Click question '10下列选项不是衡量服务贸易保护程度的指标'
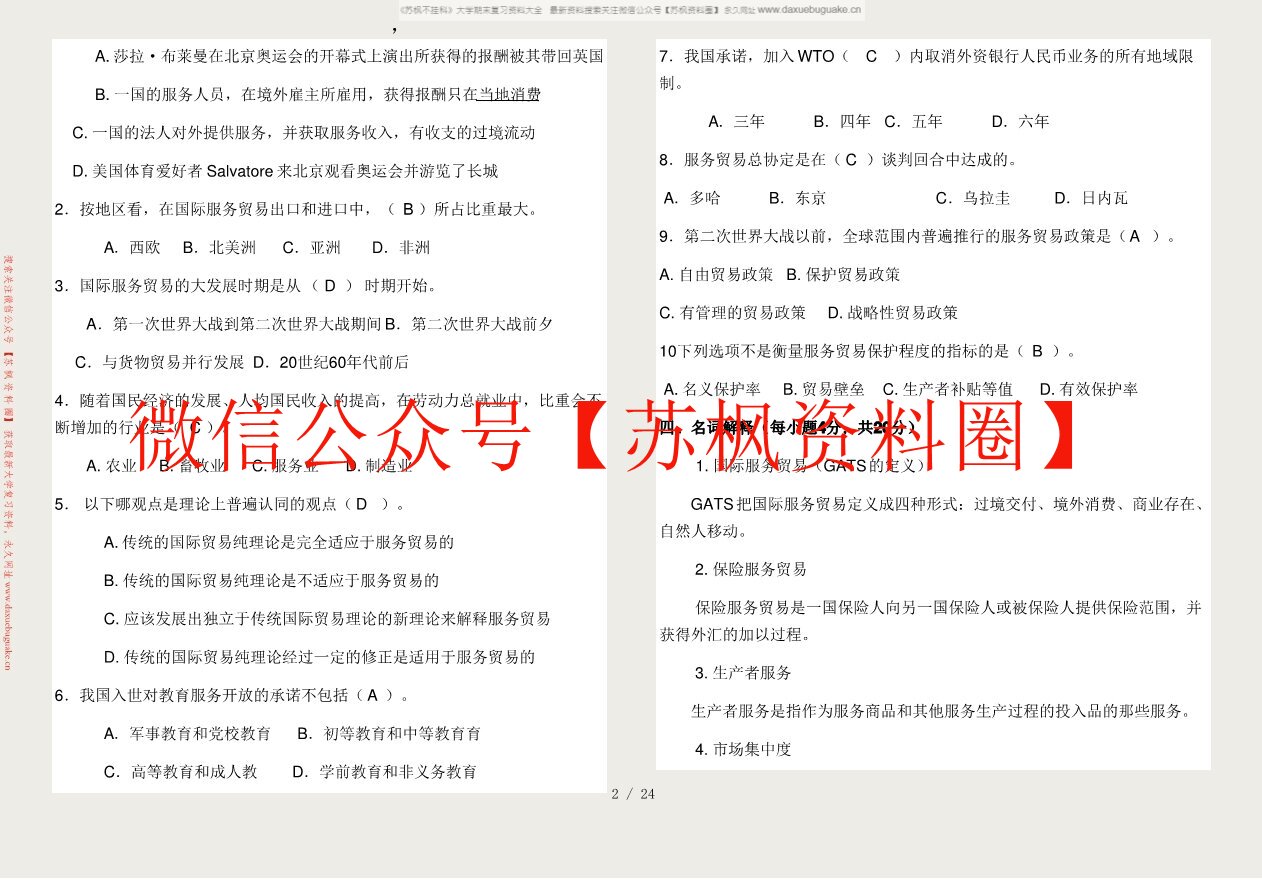Image resolution: width=1262 pixels, height=892 pixels. [x=868, y=351]
